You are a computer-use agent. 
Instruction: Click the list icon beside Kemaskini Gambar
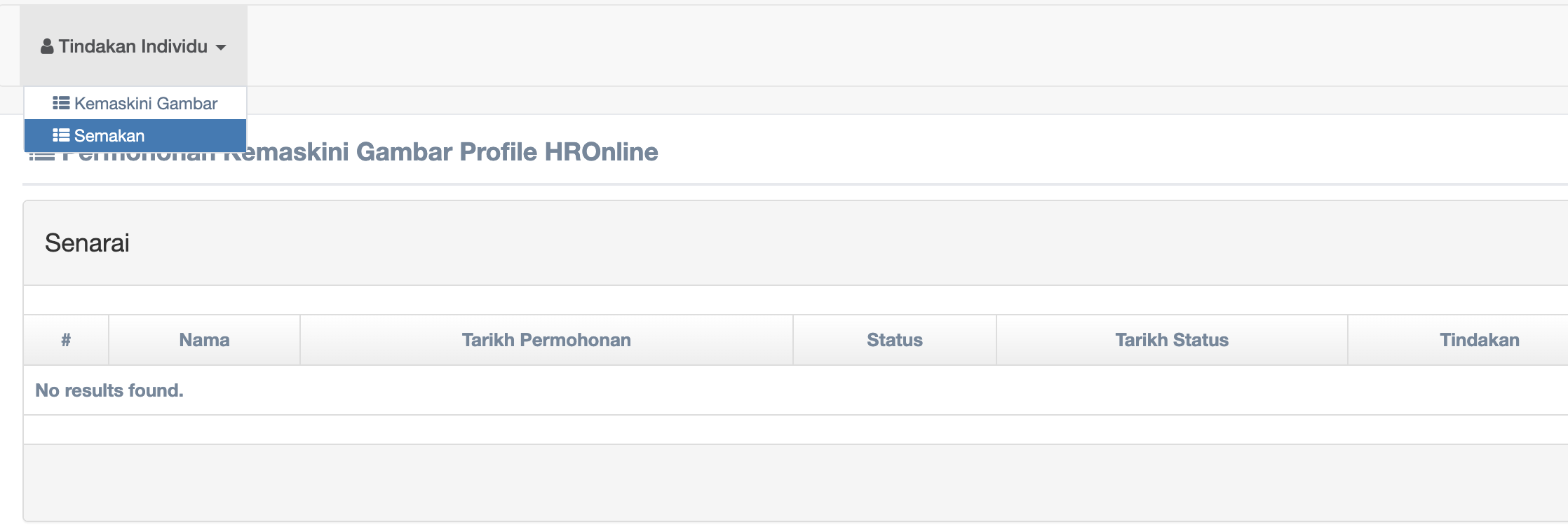(61, 104)
